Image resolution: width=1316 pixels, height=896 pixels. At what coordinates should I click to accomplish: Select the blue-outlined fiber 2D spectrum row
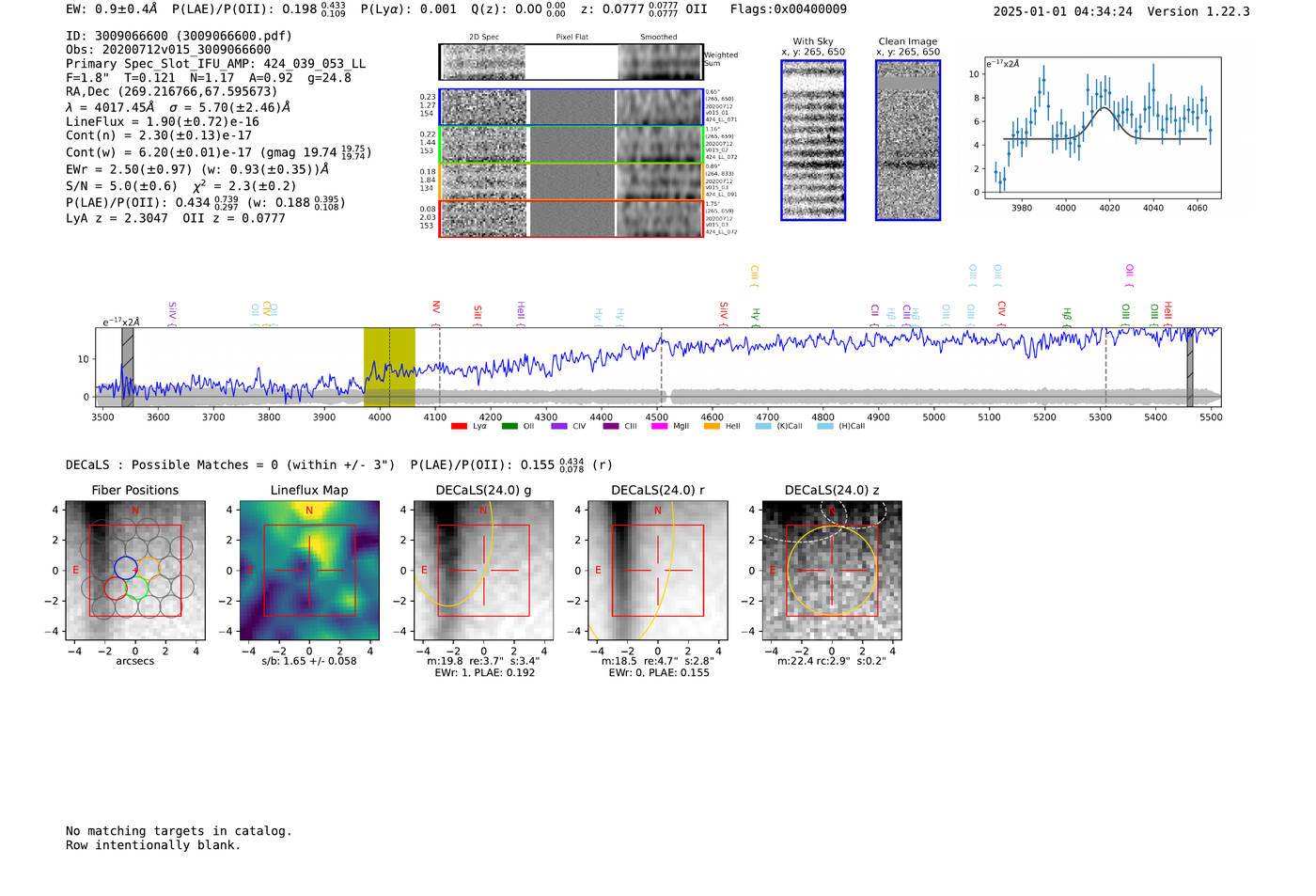point(572,107)
